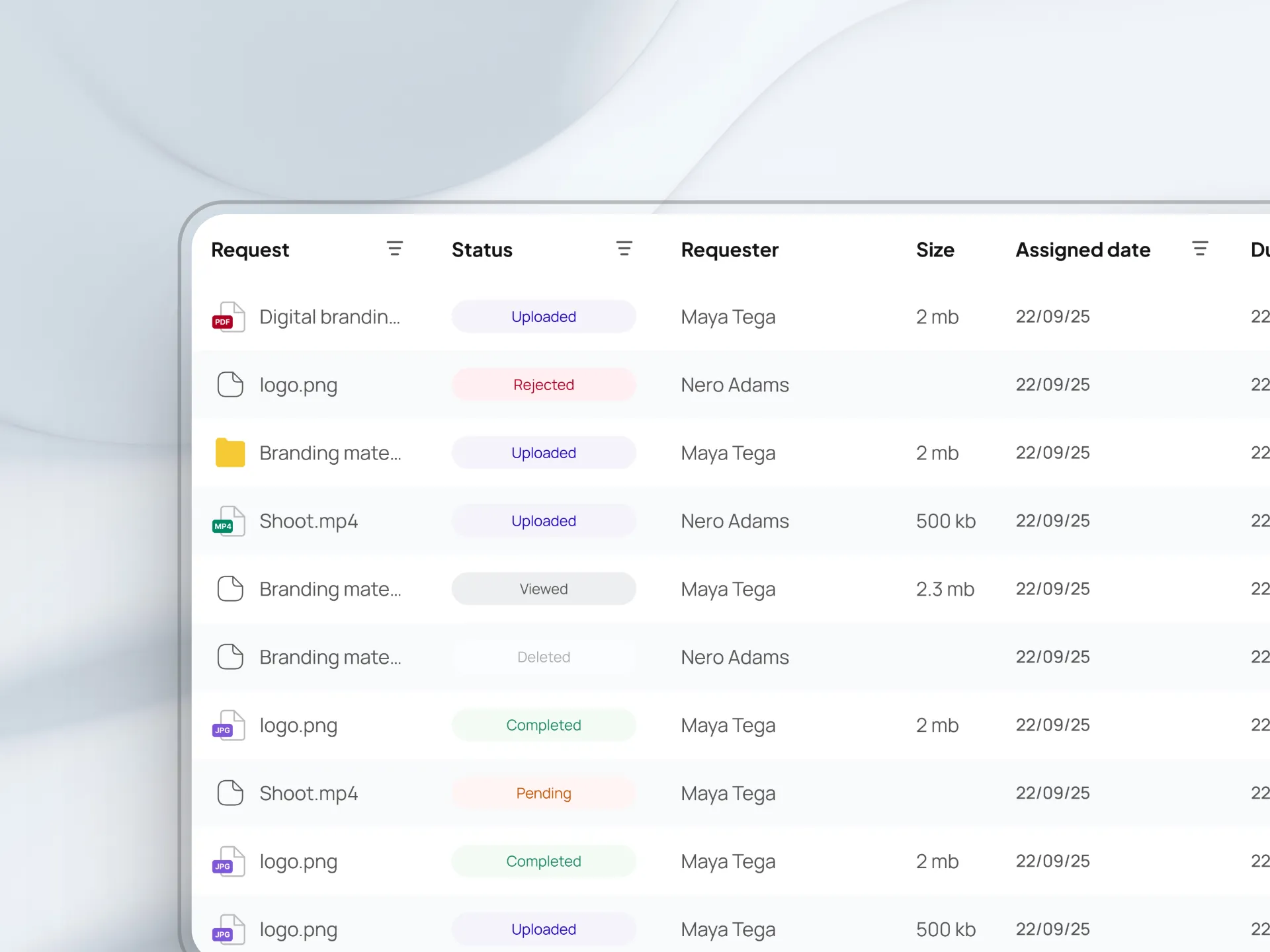
Task: Click '500 kb' size in bottom logo.png row
Action: 946,930
